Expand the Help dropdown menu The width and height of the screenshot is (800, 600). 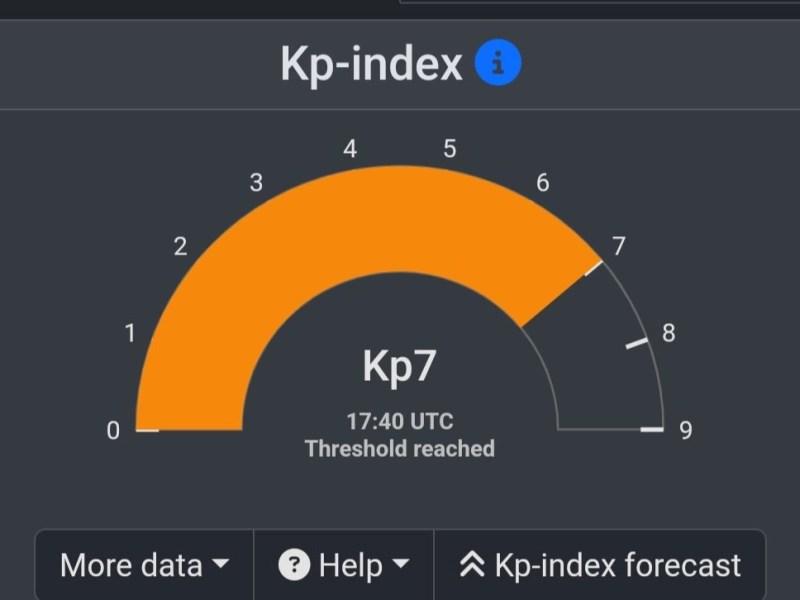[x=344, y=566]
